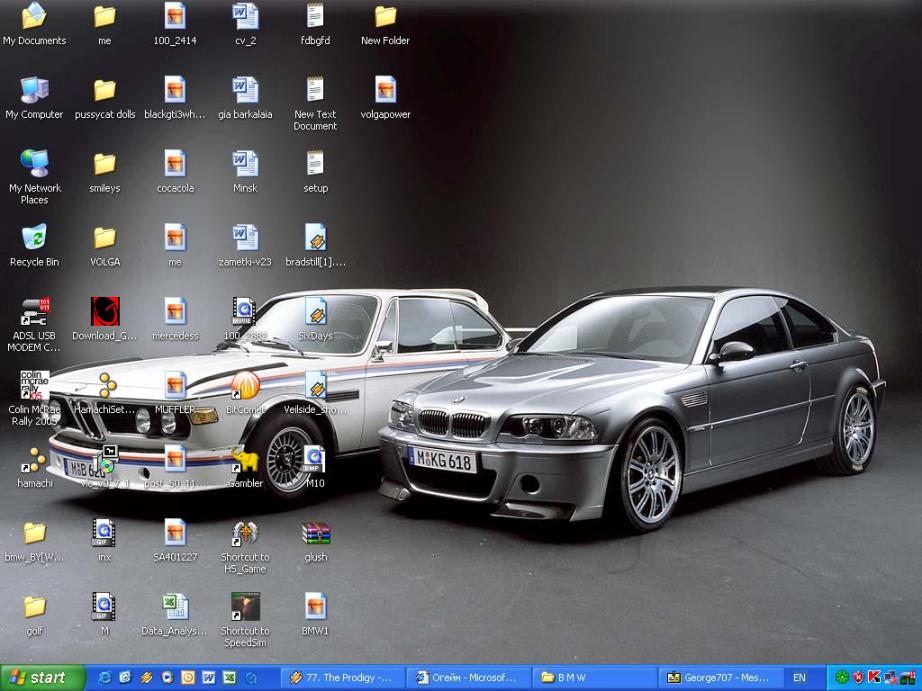
Task: Launch Internet Explorer from Quick Launch
Action: point(104,678)
